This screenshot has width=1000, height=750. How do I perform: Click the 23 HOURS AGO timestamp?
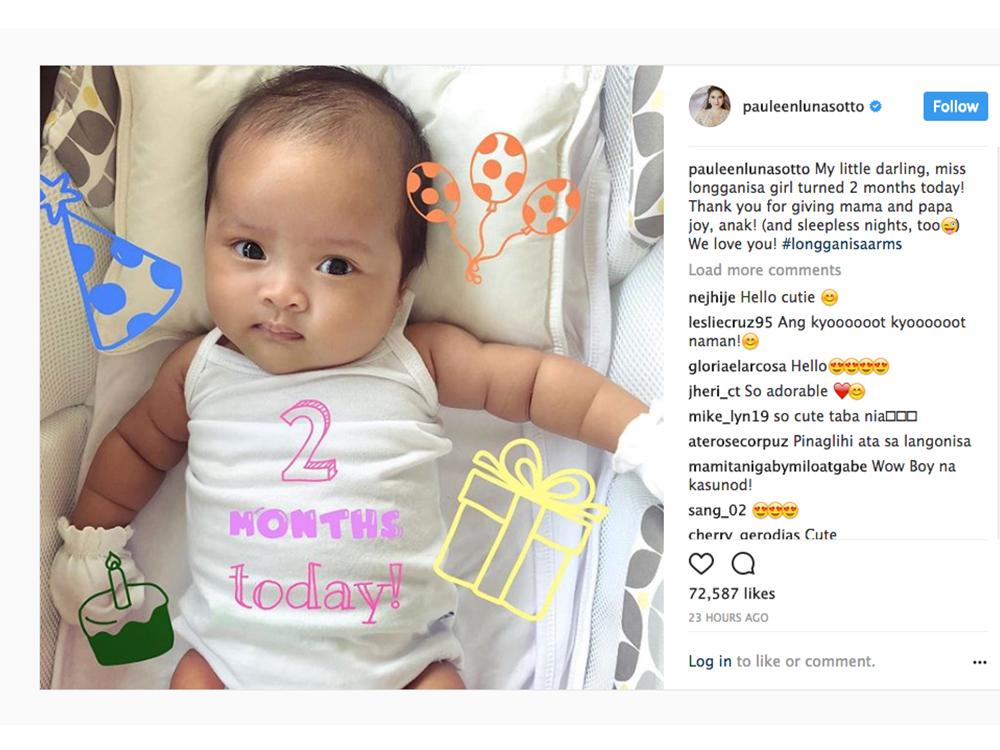[x=728, y=617]
